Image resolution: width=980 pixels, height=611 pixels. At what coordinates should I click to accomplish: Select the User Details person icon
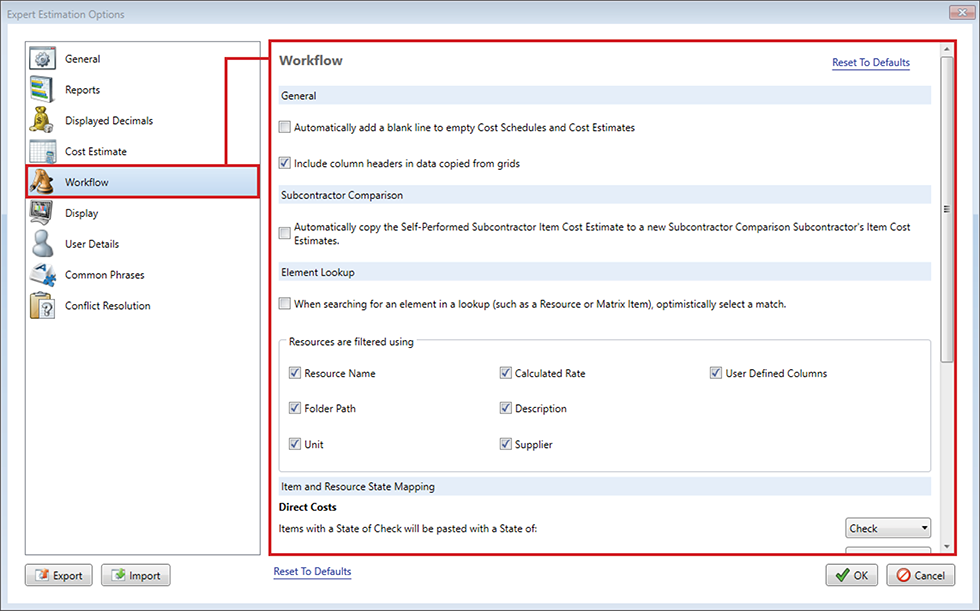click(x=43, y=244)
